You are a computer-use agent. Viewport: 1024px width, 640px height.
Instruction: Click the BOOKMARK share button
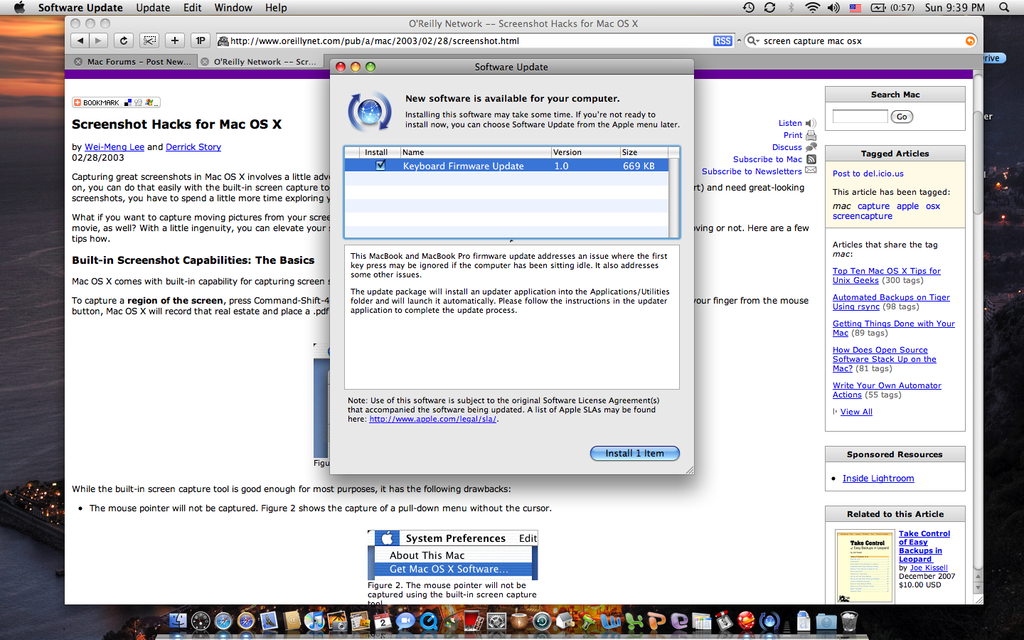(116, 103)
